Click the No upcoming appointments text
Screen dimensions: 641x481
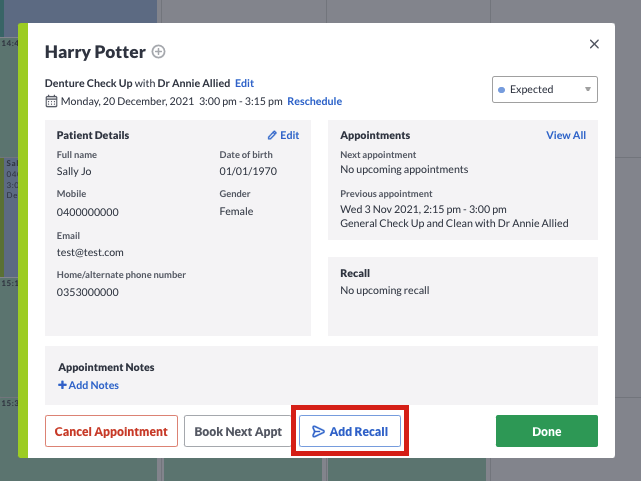(x=404, y=170)
